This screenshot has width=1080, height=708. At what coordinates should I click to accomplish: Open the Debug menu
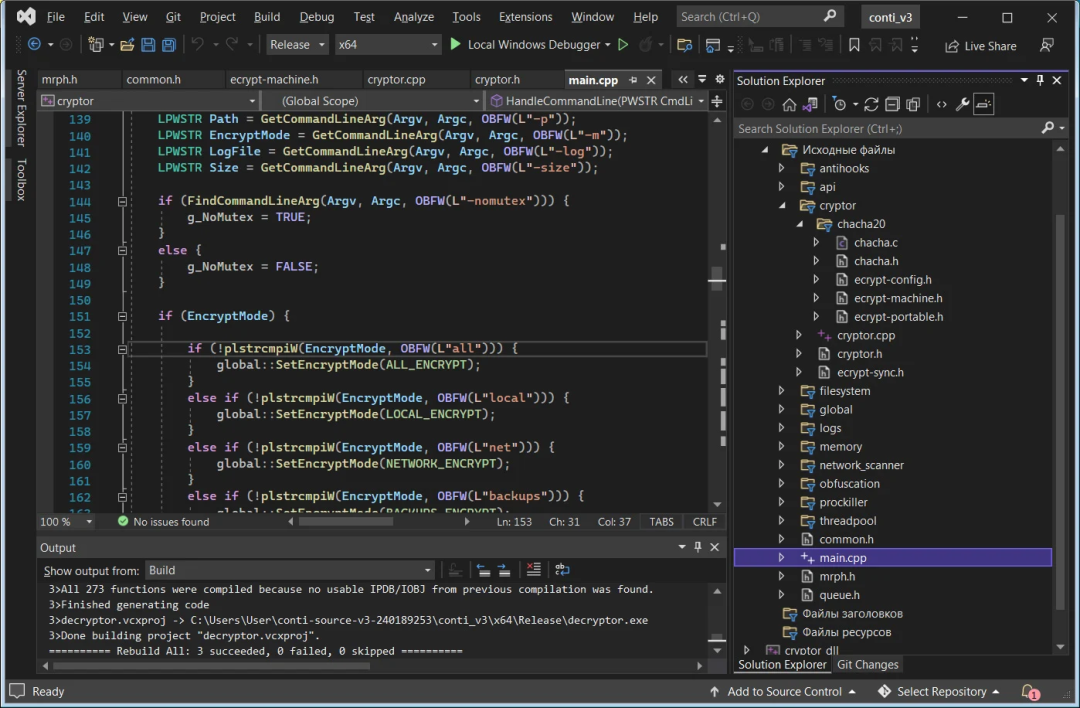click(317, 17)
